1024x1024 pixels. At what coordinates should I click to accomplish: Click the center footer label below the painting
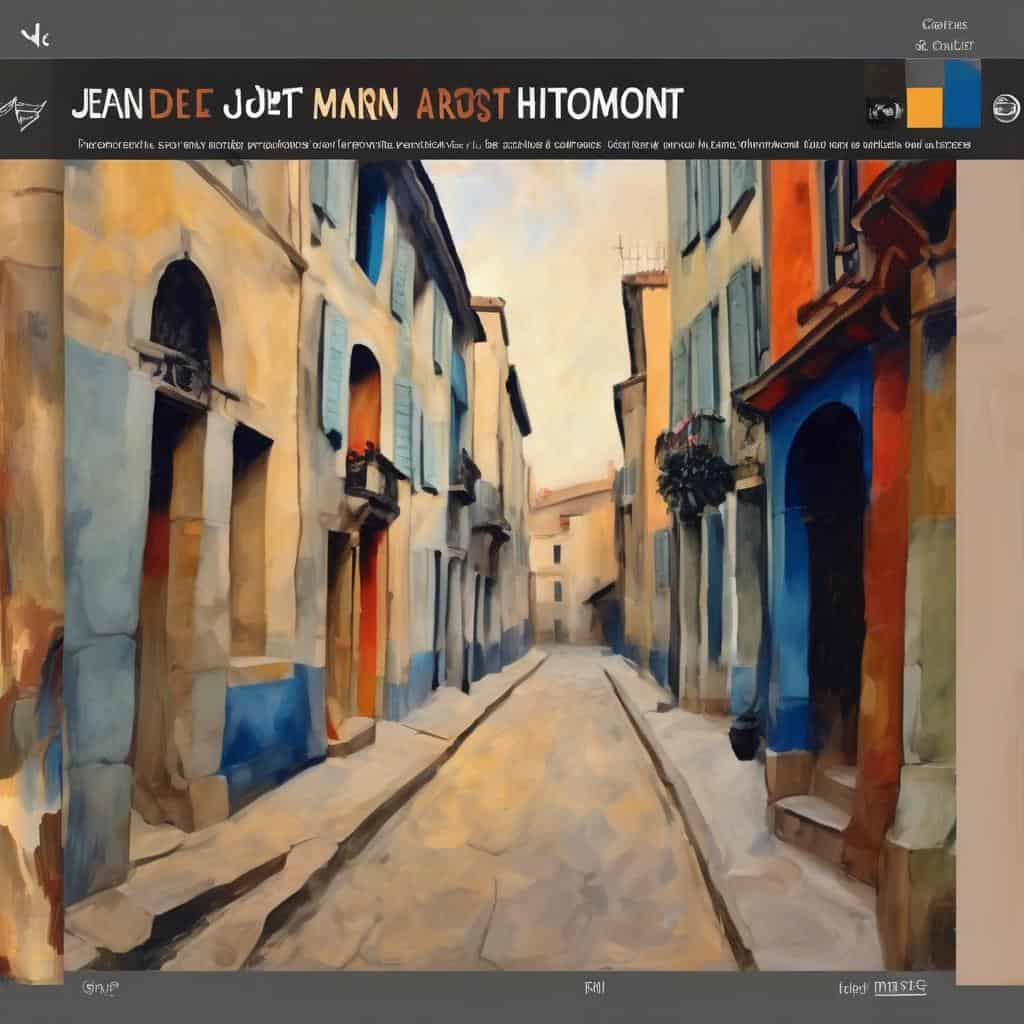[x=595, y=987]
